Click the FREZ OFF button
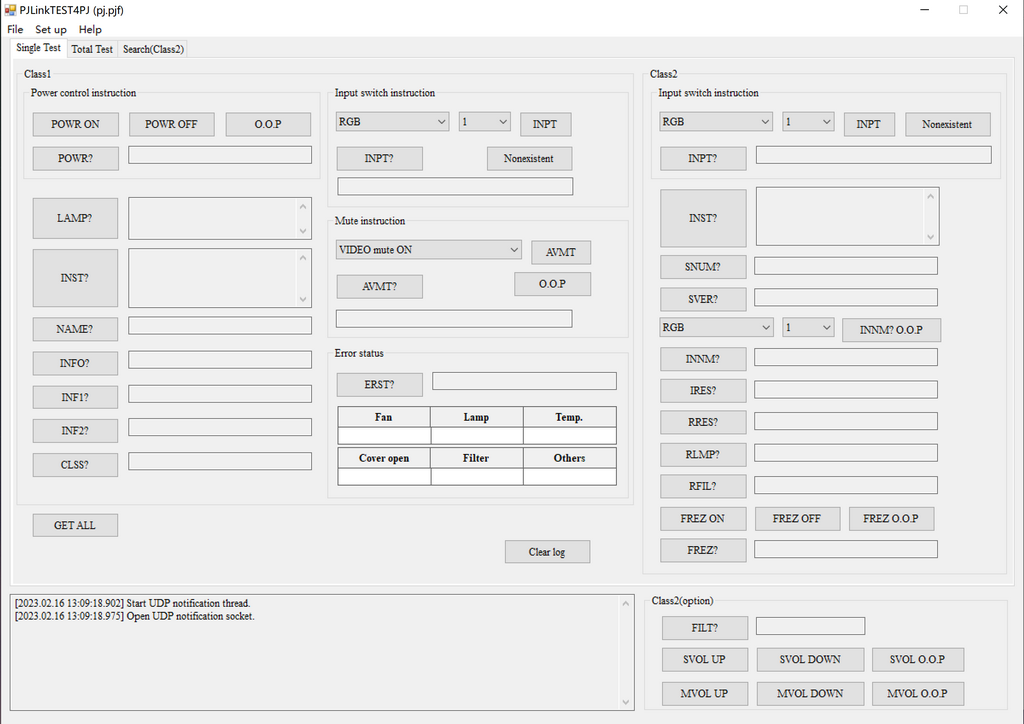Viewport: 1024px width, 724px height. (797, 518)
